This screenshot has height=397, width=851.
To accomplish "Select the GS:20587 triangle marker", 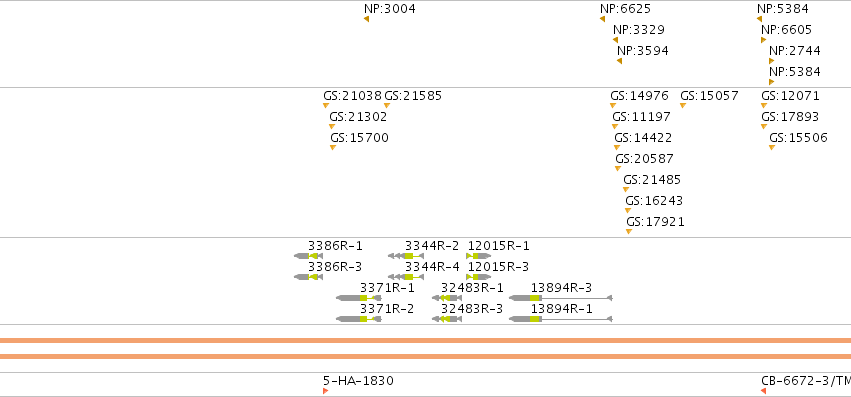I will point(618,169).
